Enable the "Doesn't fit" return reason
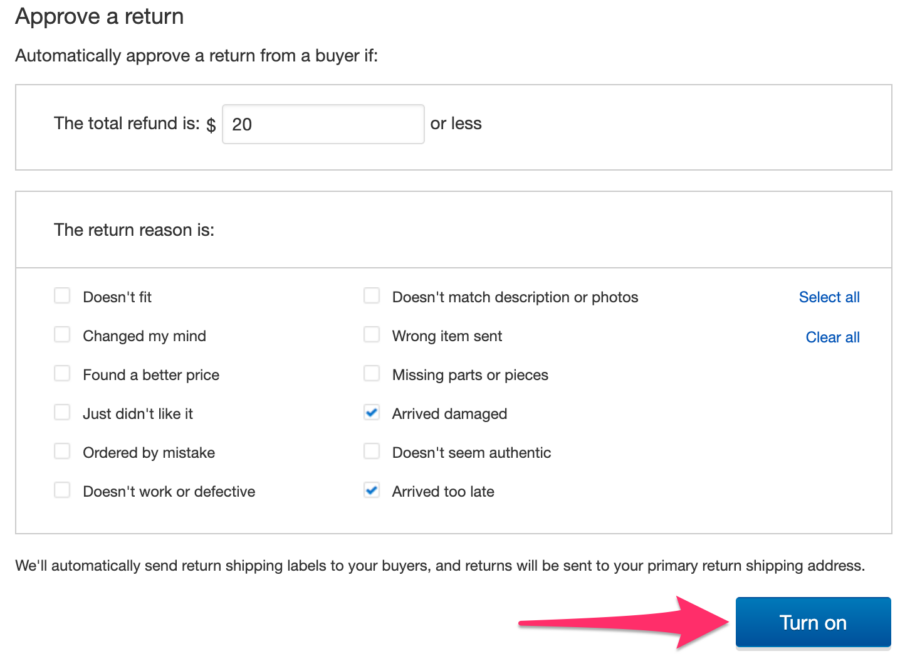900x661 pixels. (62, 296)
